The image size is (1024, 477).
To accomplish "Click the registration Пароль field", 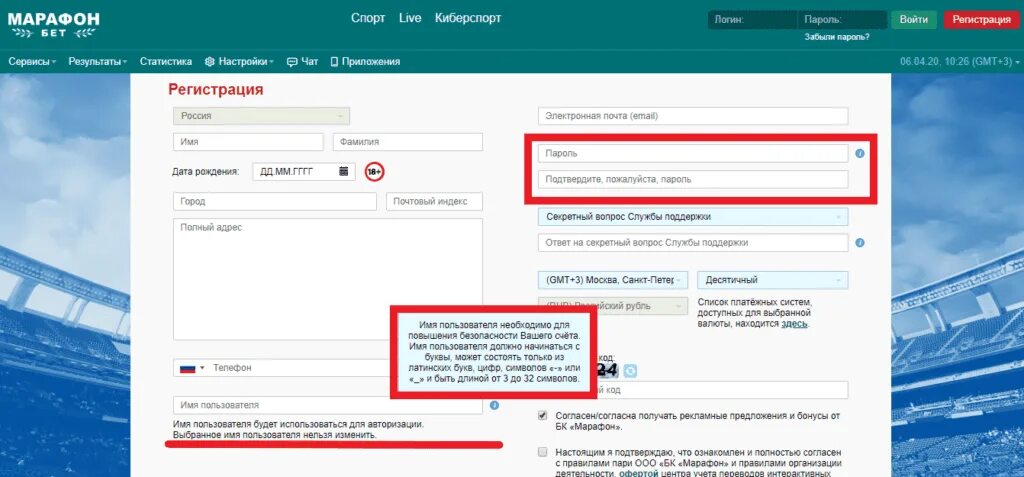I will [693, 153].
